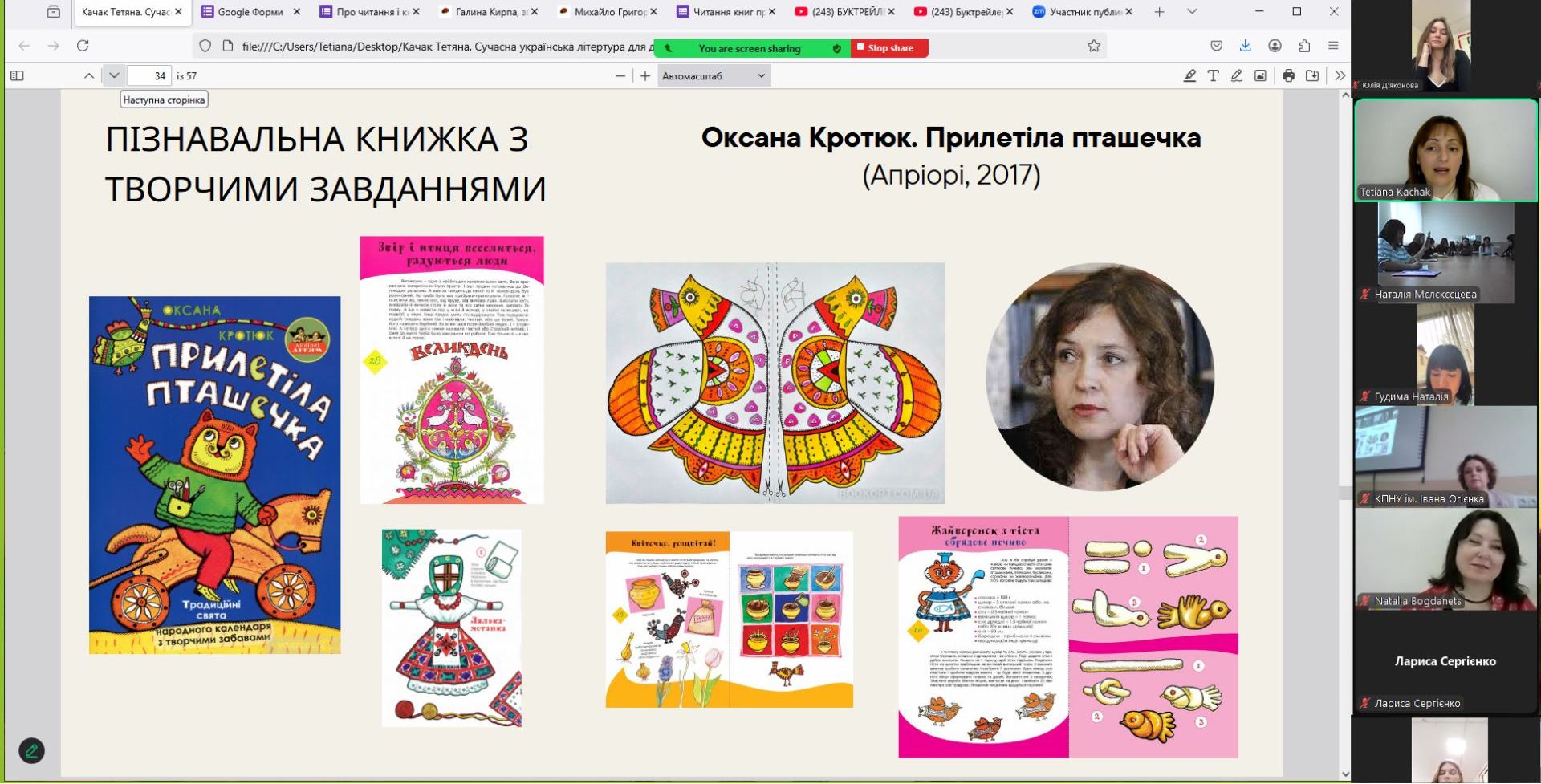Toggle the PDF sidebar panel

click(17, 76)
